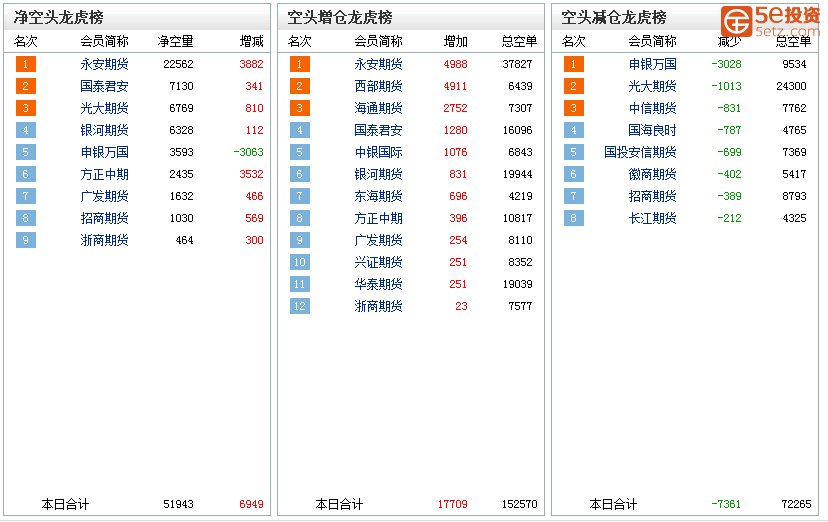Viewport: 828px width, 522px height.
Task: Select green value -3063
Action: (248, 152)
